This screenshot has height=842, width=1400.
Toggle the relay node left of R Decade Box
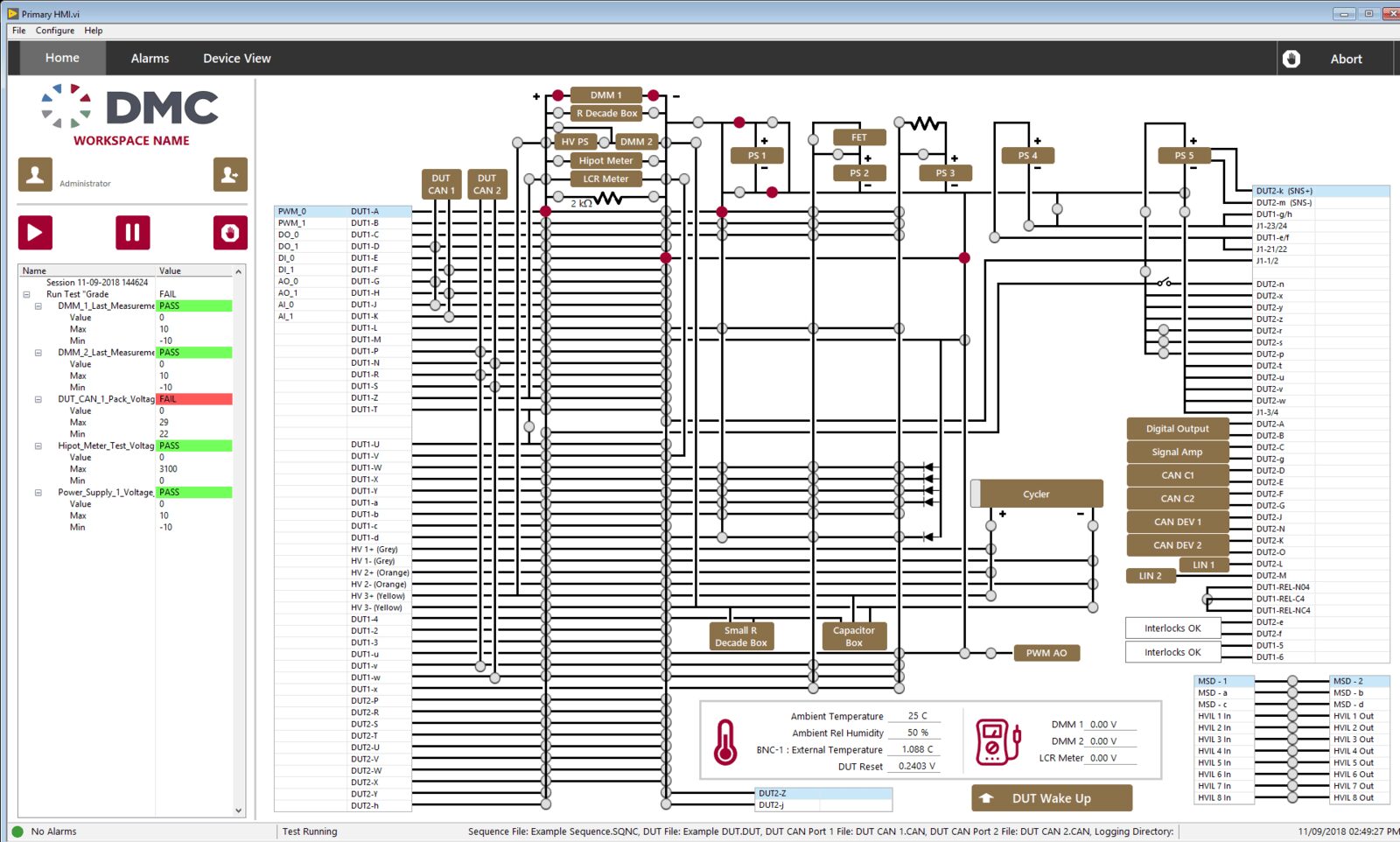[557, 113]
